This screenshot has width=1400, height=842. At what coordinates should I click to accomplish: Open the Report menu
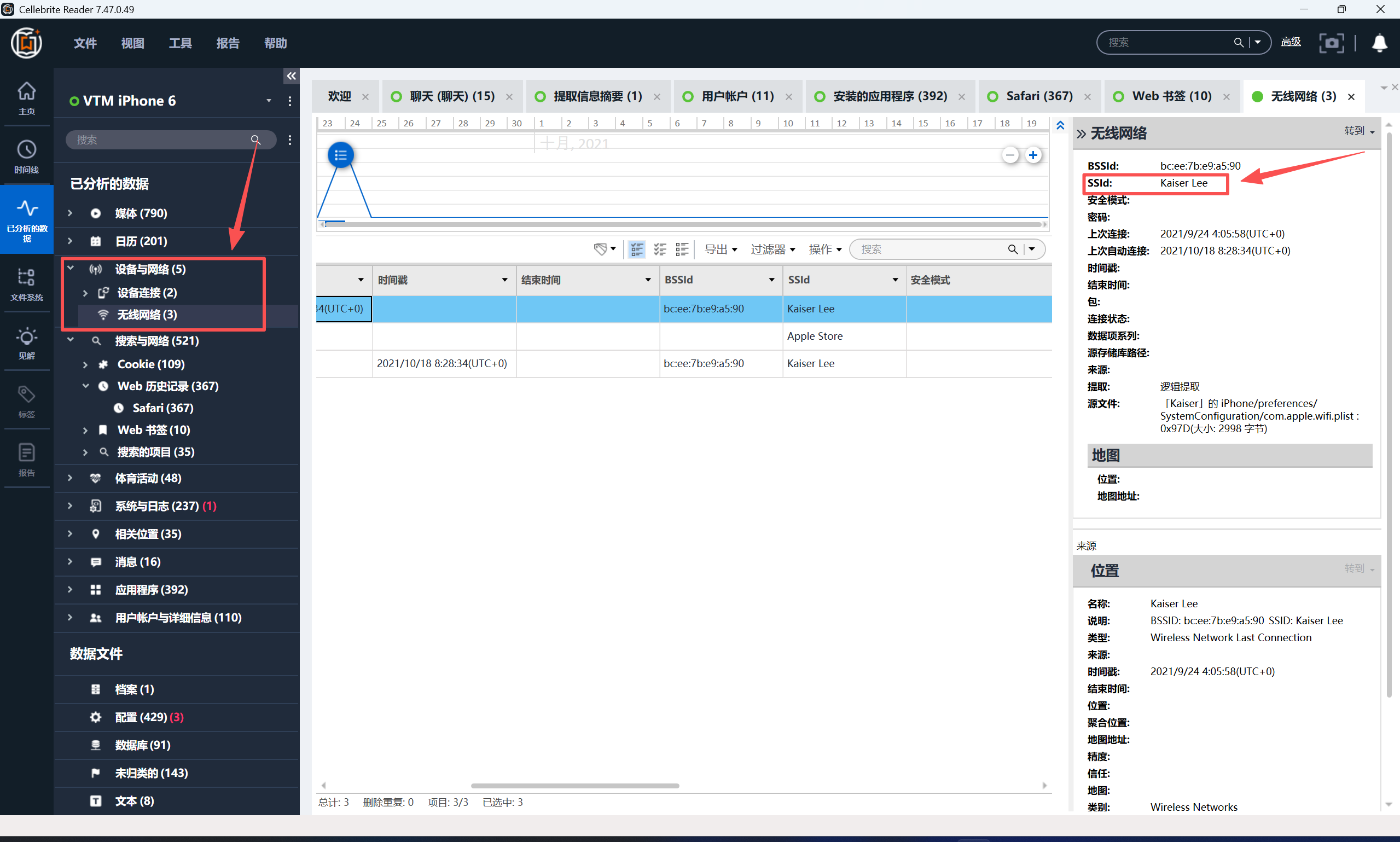(x=228, y=43)
